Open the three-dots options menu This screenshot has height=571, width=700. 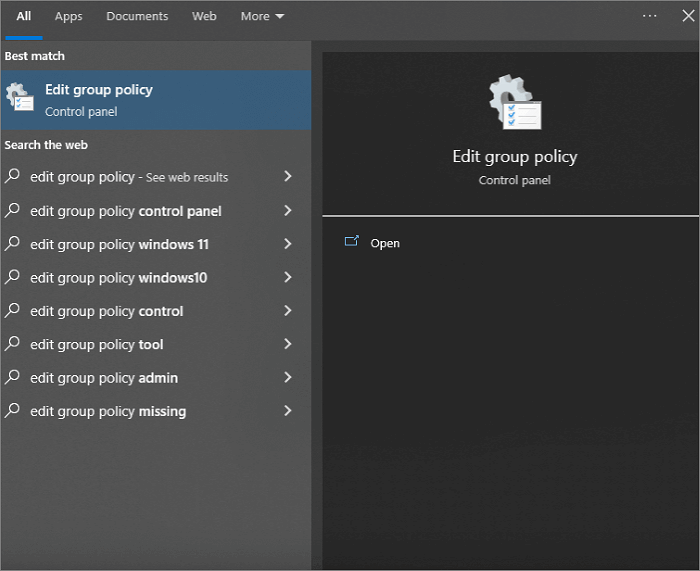pyautogui.click(x=649, y=16)
